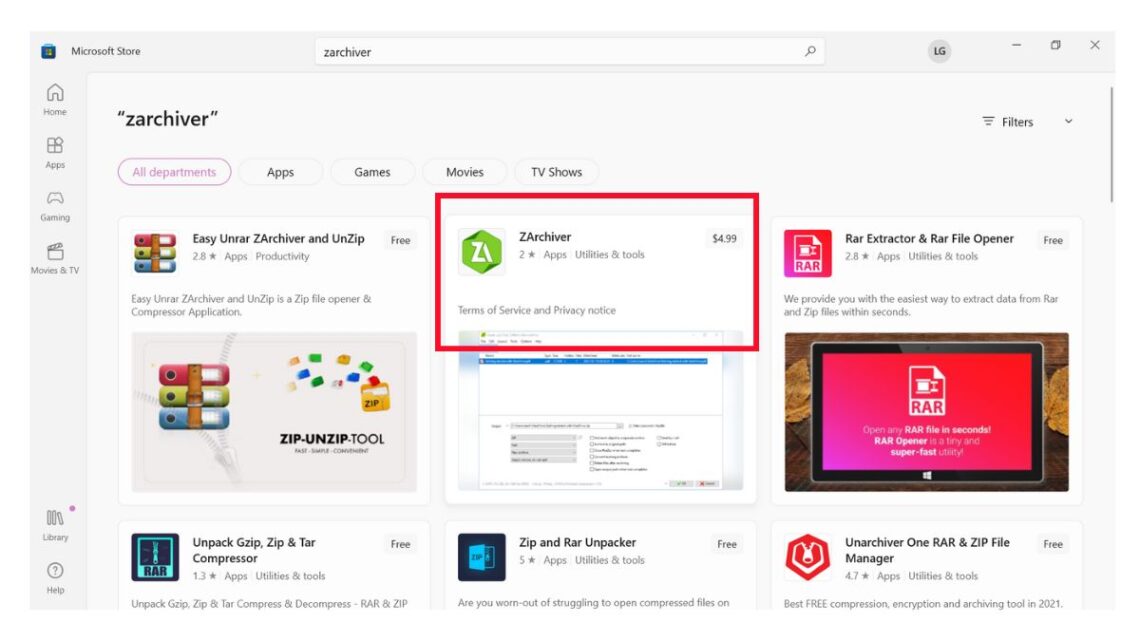
Task: Select the All departments filter pill
Action: [x=174, y=172]
